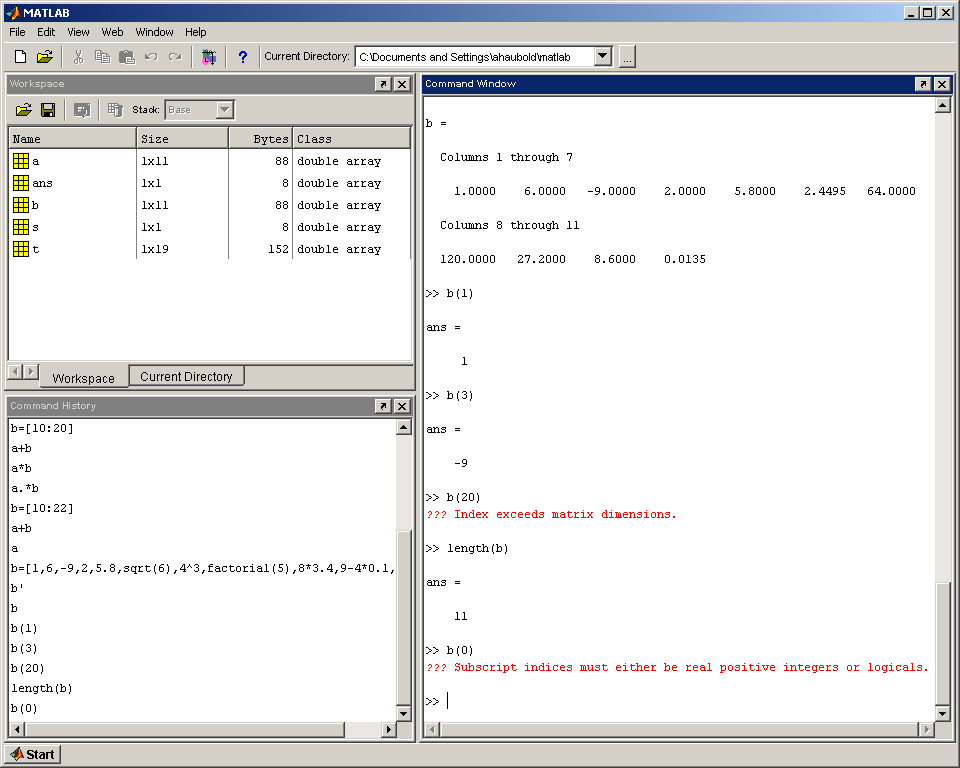Click Command History vertical scrollbar thumb
960x768 pixels.
(403, 618)
